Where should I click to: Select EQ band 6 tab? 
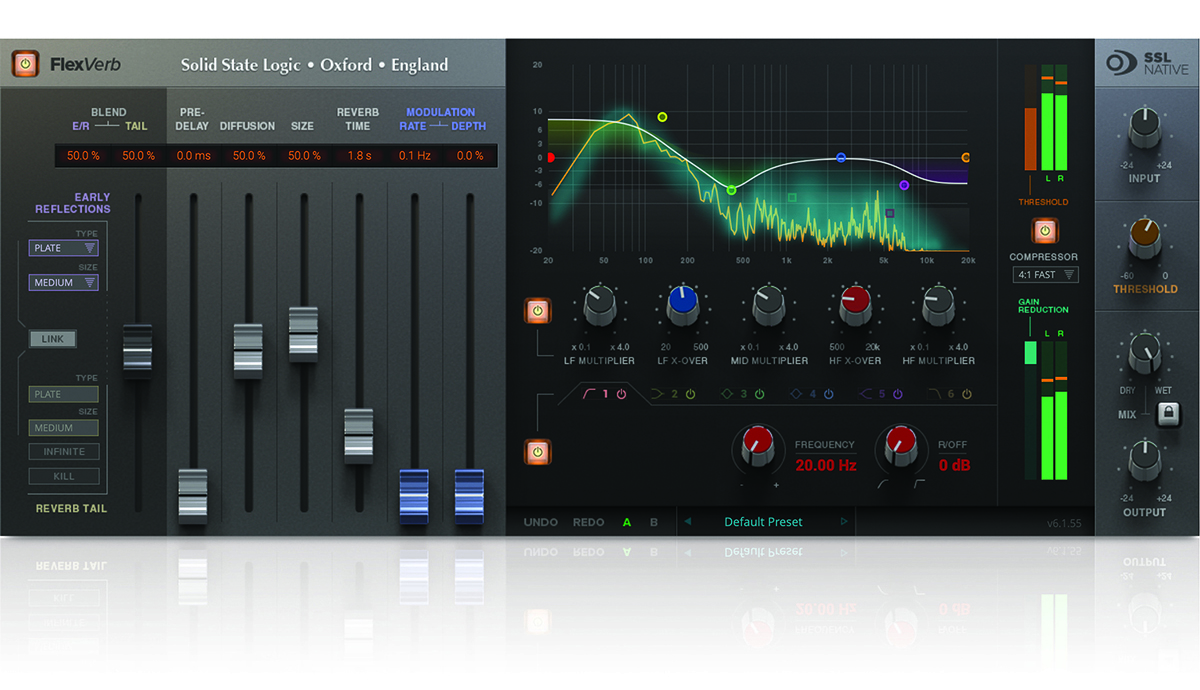[948, 394]
